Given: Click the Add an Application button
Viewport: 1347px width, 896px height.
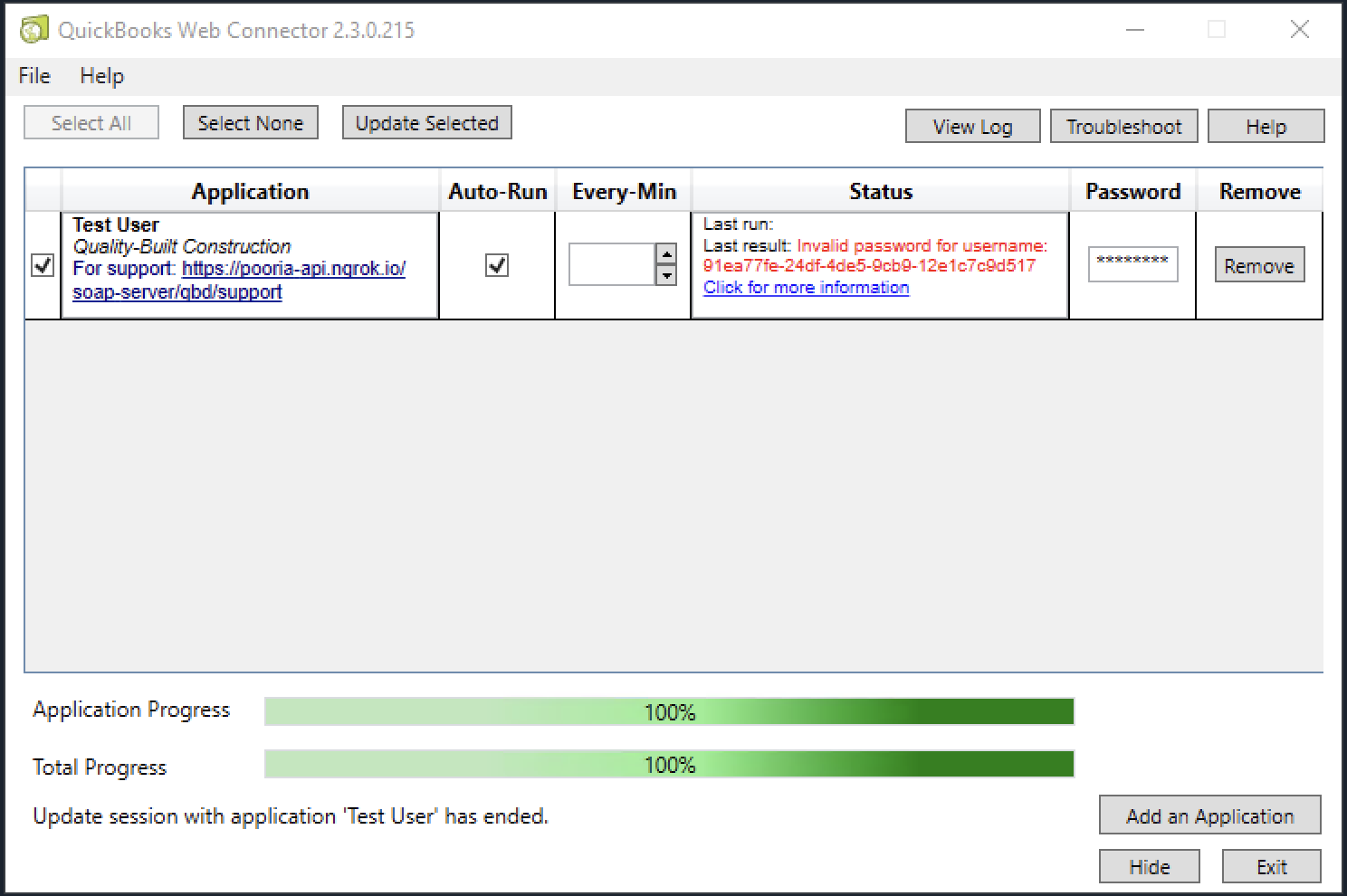Looking at the screenshot, I should coord(1210,815).
